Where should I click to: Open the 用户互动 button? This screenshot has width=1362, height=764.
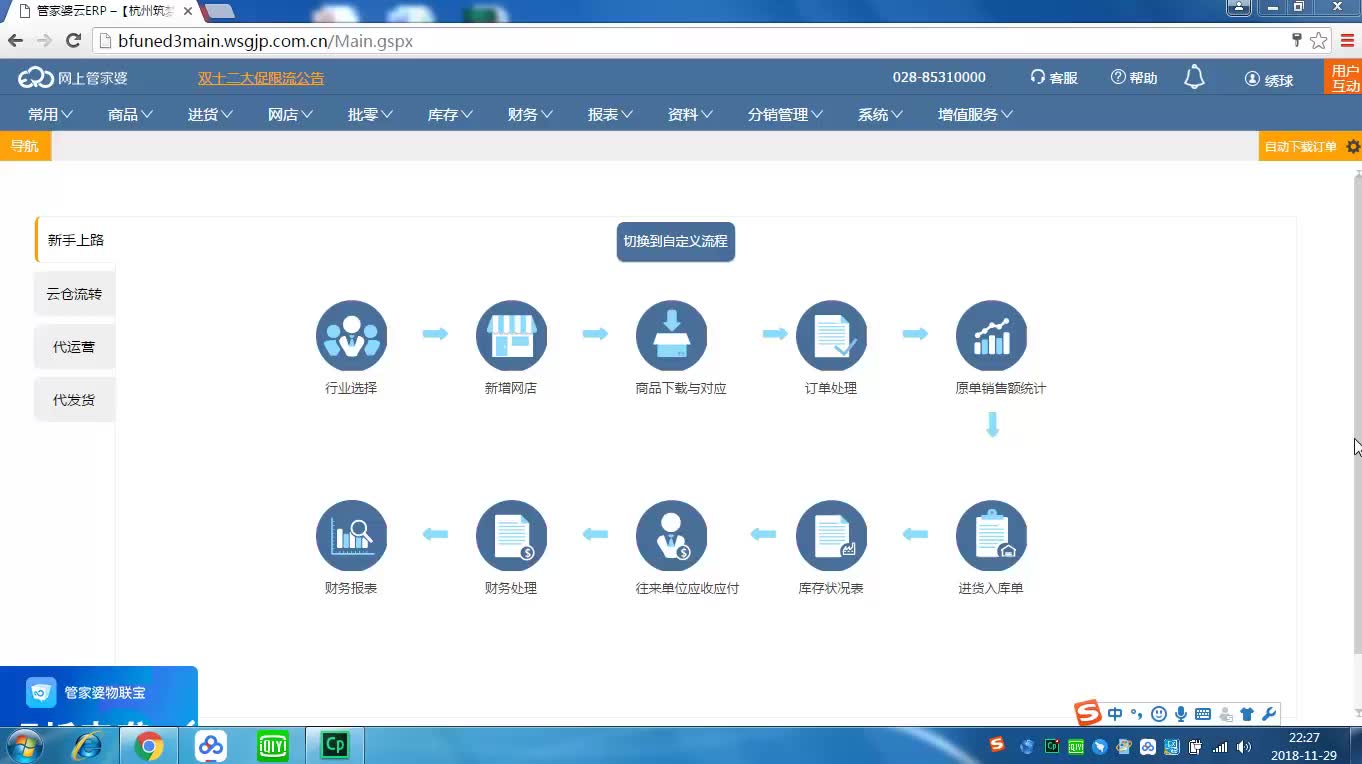point(1345,78)
